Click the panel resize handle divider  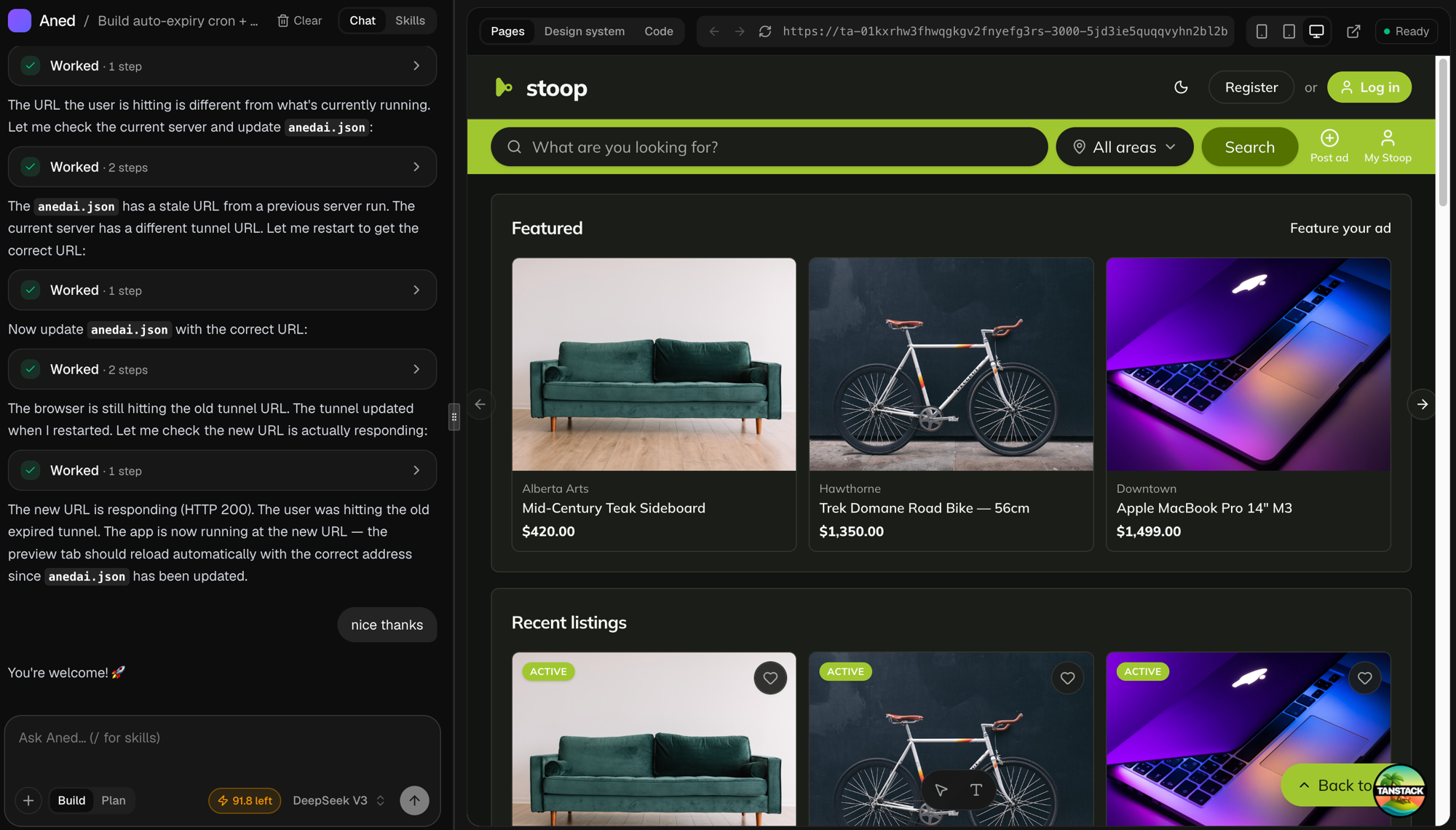(454, 416)
